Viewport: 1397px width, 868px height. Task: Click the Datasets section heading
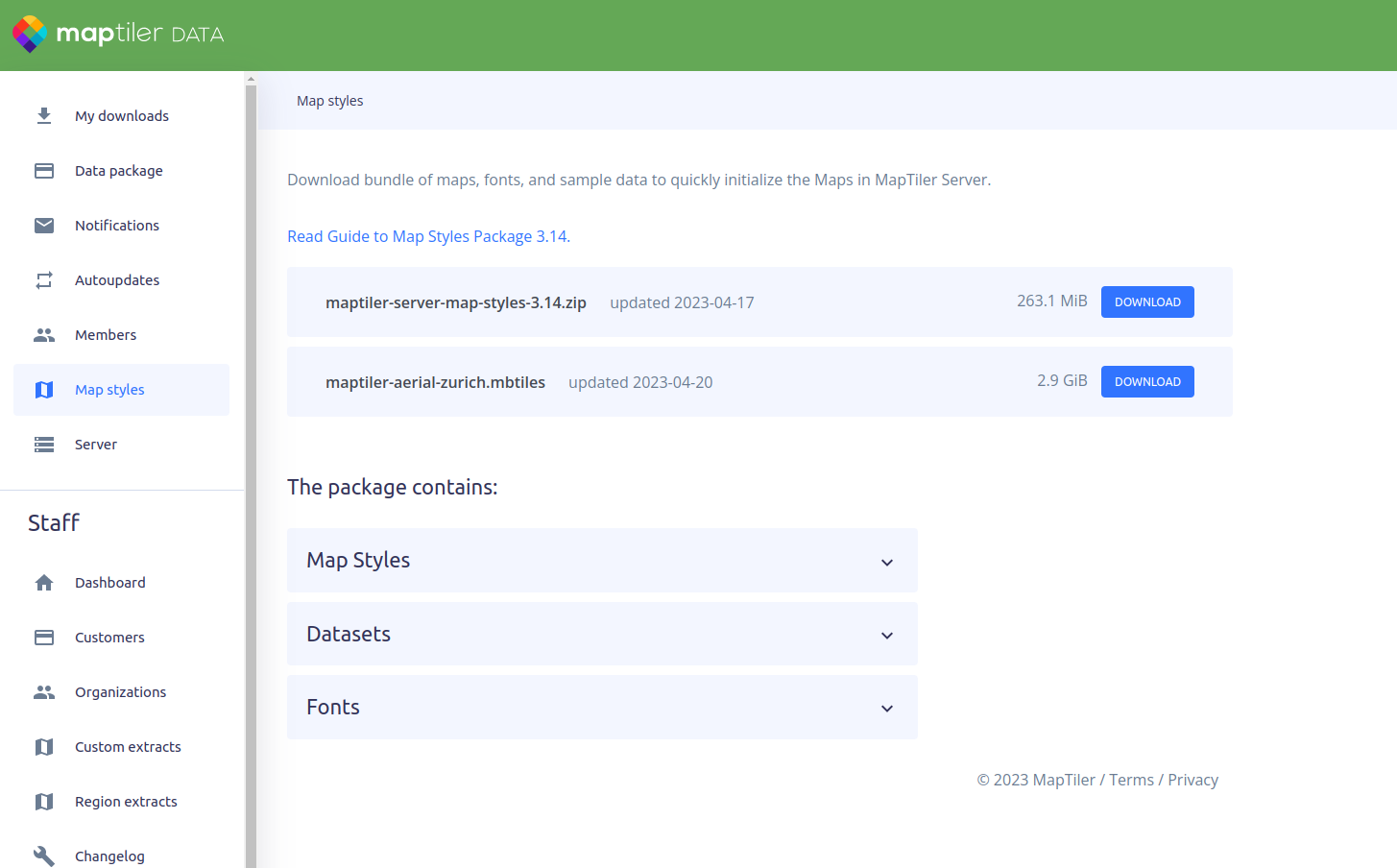click(349, 634)
